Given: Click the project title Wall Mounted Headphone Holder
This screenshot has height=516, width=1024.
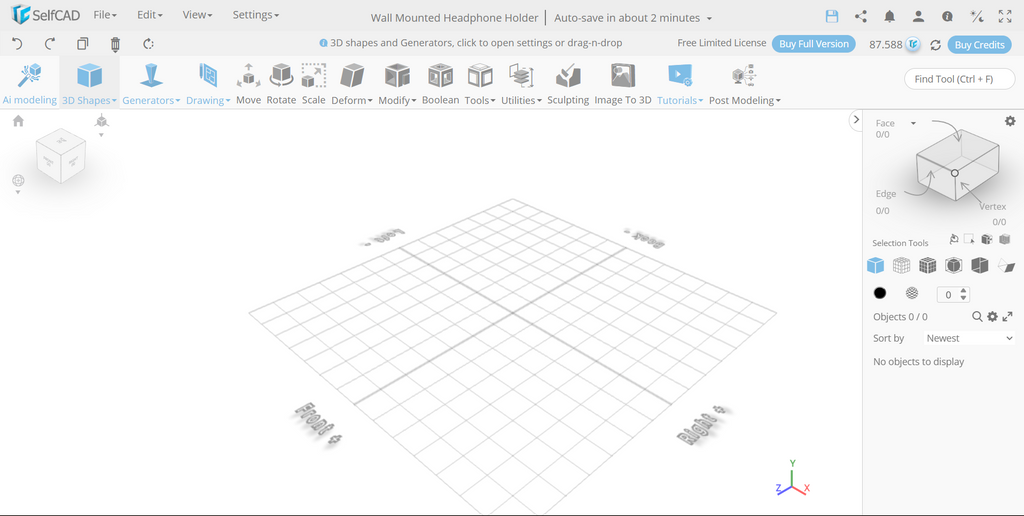Looking at the screenshot, I should coord(455,18).
